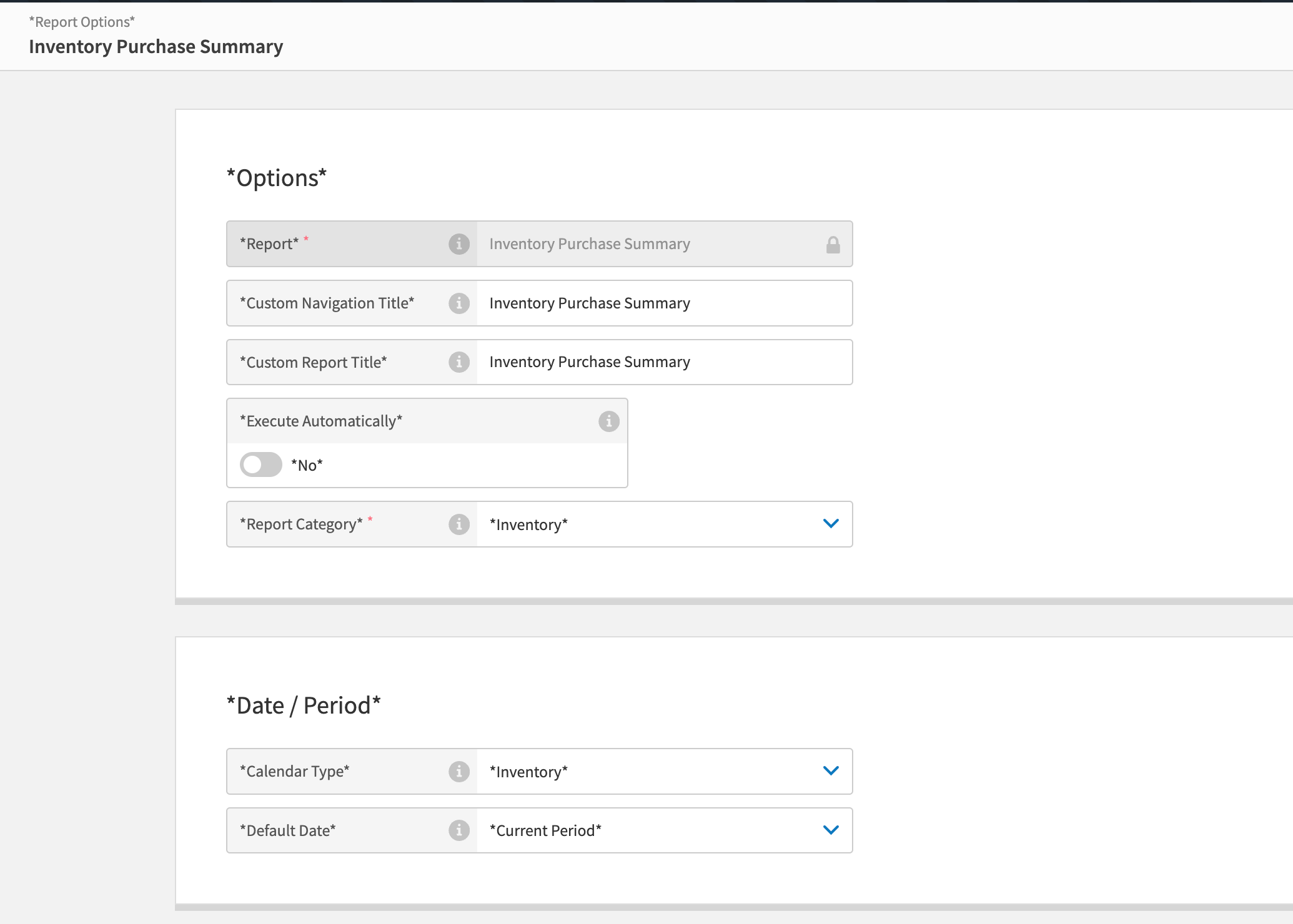The width and height of the screenshot is (1293, 924).
Task: Toggle Execute Automatically switch on
Action: click(x=261, y=464)
